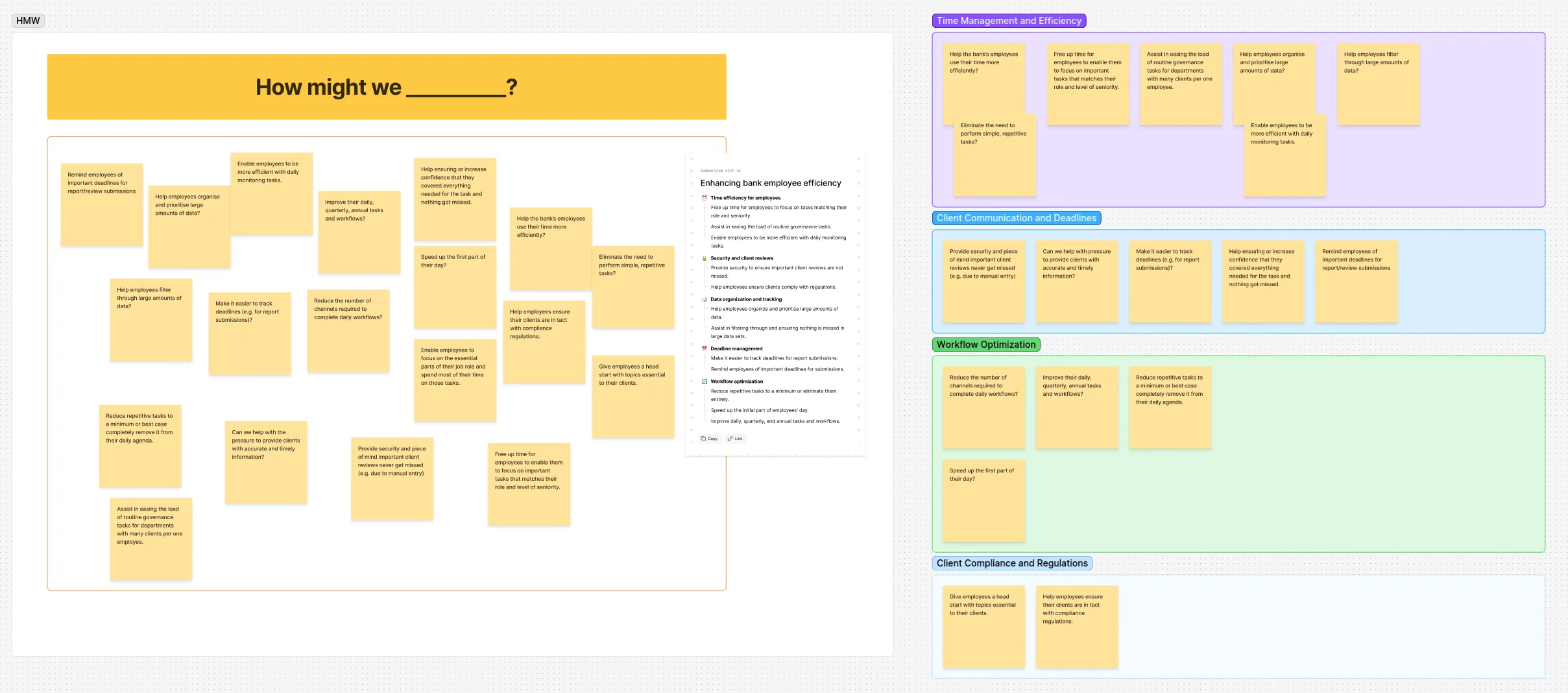Screen dimensions: 1568x693
Task: Select 'Deadline management' heading in summary
Action: point(736,348)
